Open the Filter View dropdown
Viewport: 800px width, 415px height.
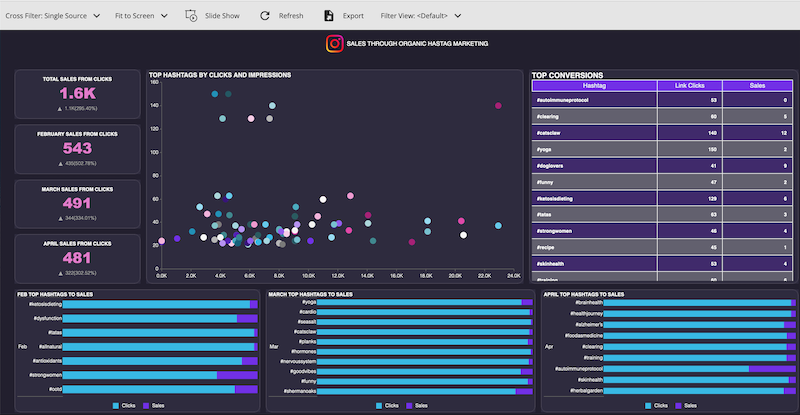point(421,16)
